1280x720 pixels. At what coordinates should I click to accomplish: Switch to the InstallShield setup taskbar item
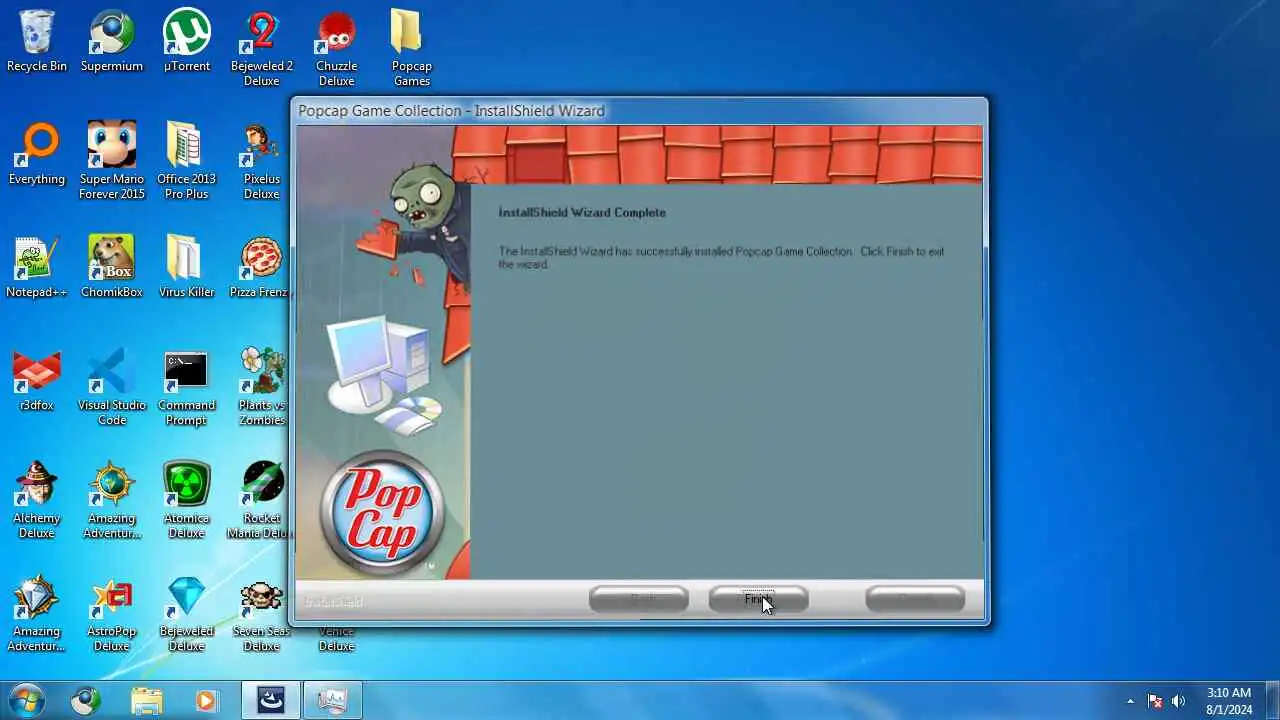coord(271,700)
